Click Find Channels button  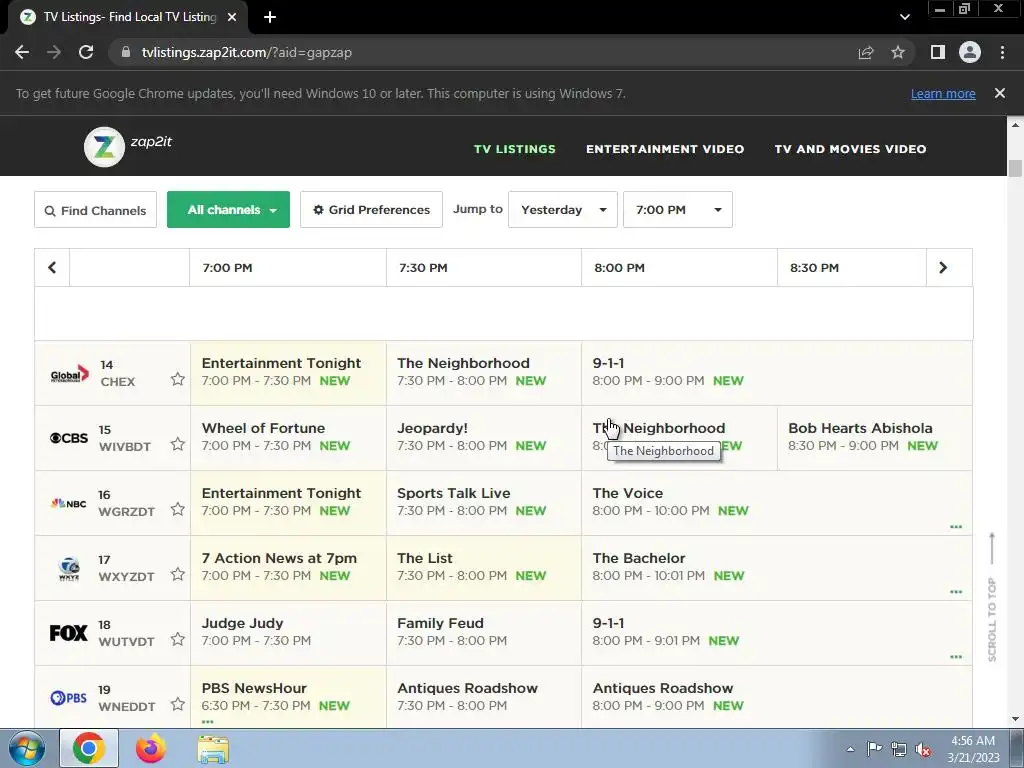click(x=95, y=210)
